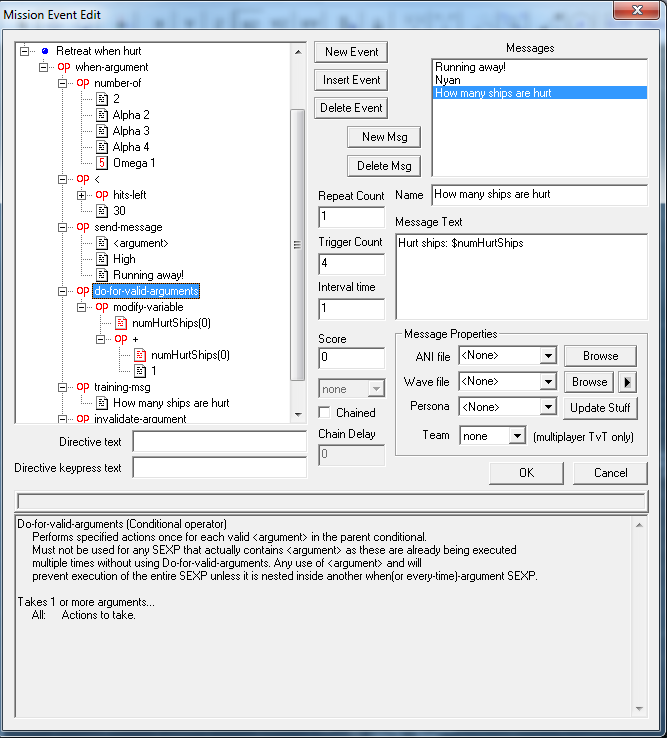Click the OP icon next to modify-variable
The image size is (667, 738).
pos(102,307)
